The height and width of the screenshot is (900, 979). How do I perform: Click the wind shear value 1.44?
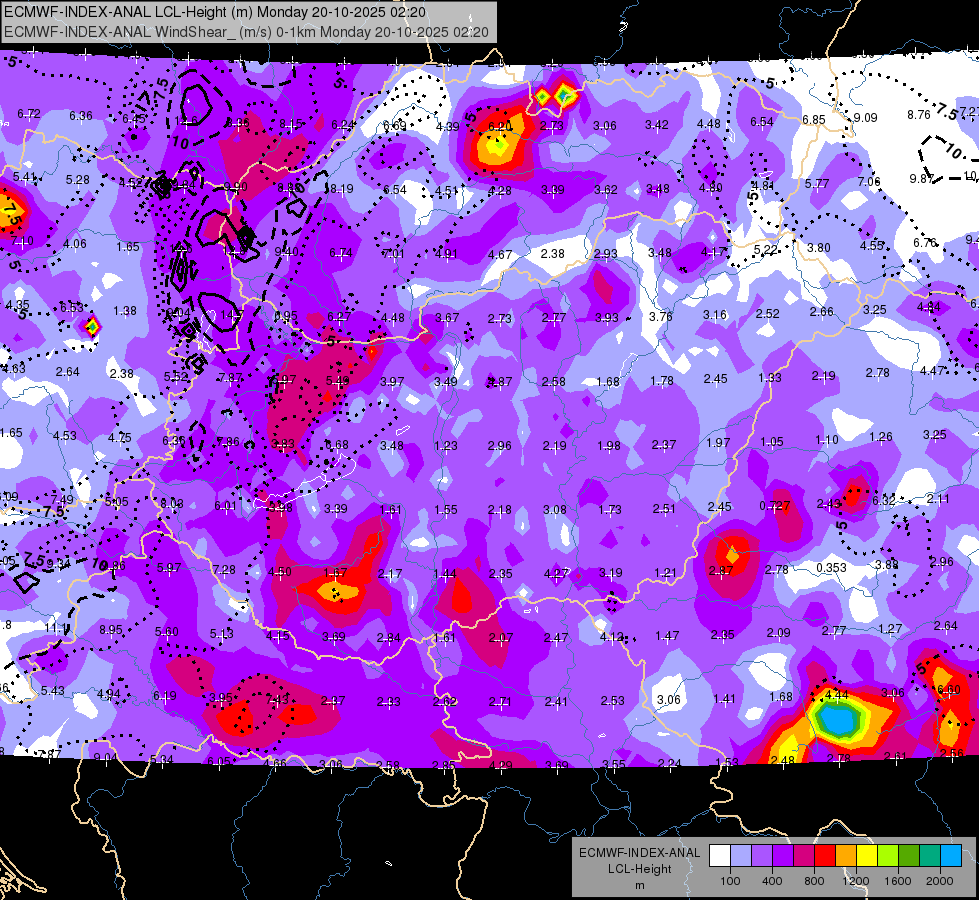click(445, 573)
